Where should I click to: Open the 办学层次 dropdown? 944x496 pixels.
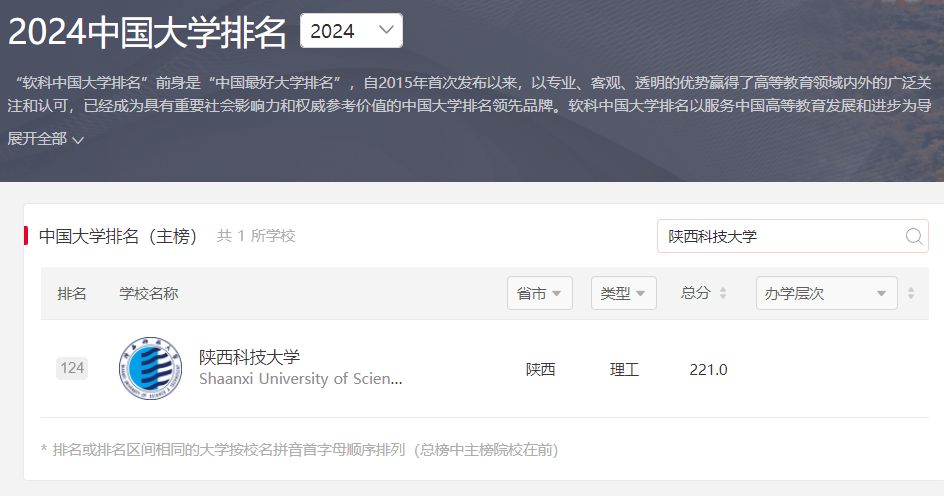[827, 293]
